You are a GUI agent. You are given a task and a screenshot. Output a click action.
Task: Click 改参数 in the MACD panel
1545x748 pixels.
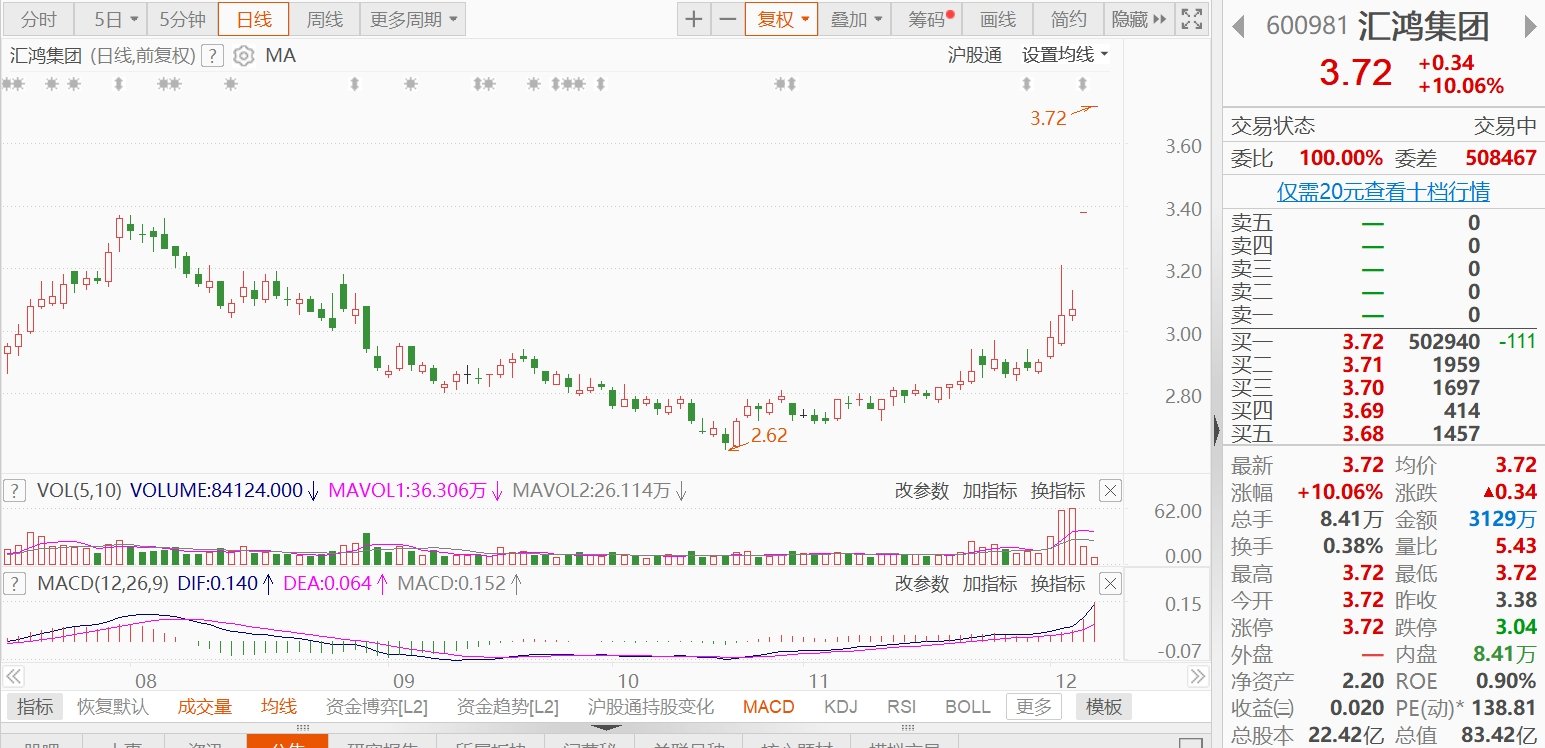point(921,583)
